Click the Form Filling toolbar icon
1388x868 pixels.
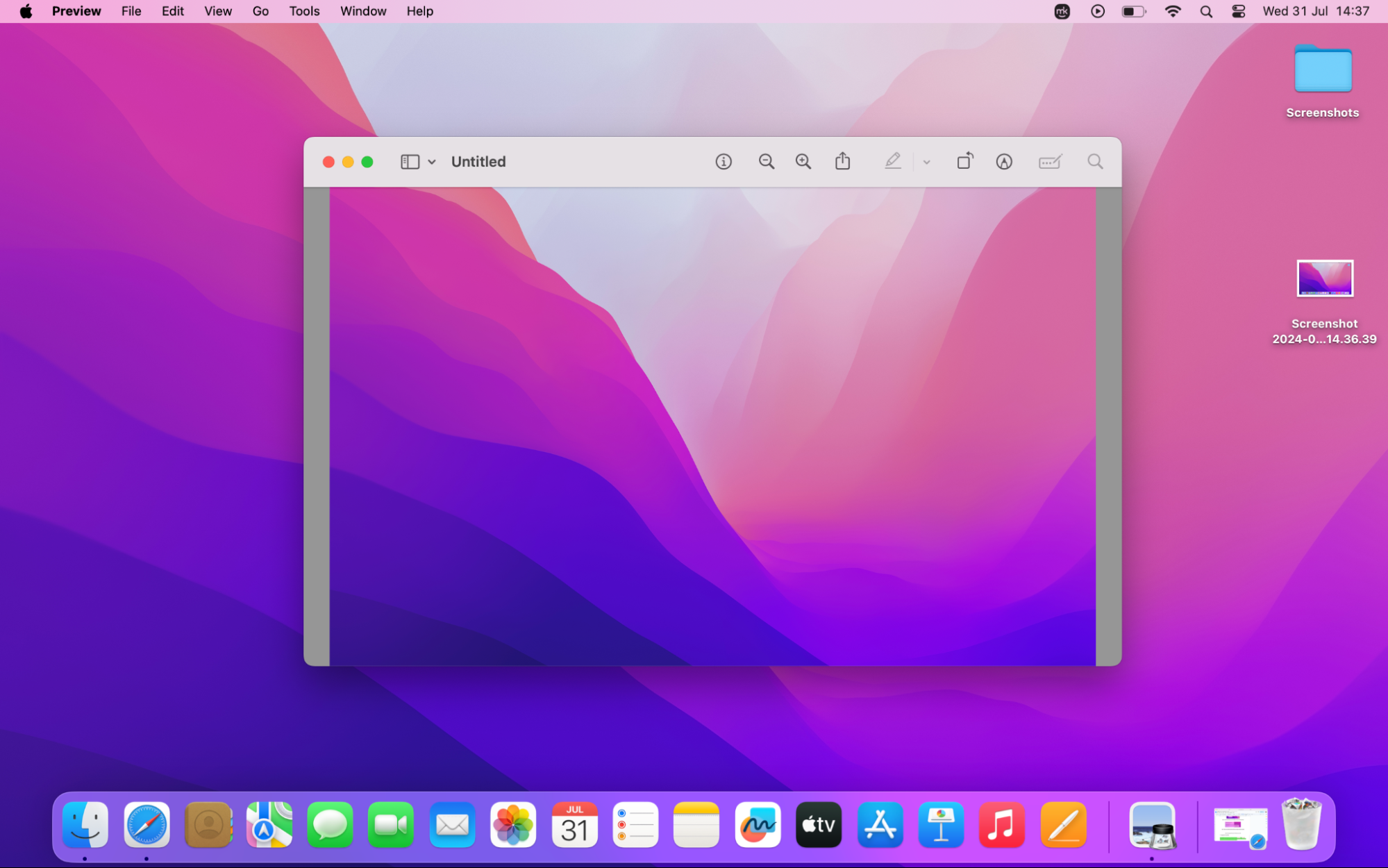pos(1050,162)
